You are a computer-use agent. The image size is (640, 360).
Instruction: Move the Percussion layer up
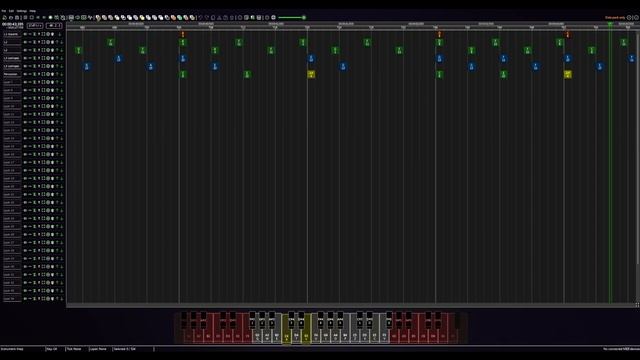point(57,74)
